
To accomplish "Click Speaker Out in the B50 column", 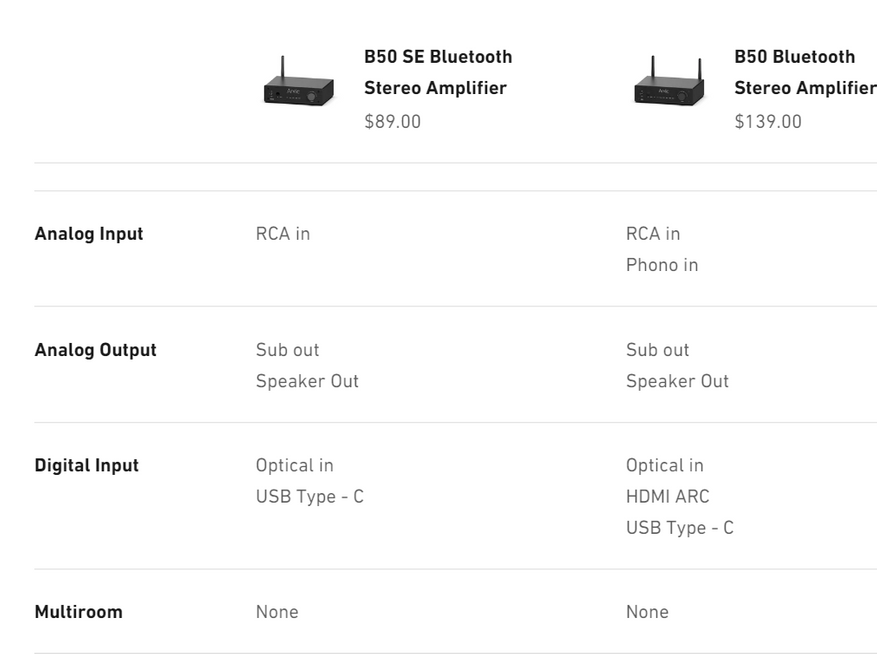I will click(677, 381).
